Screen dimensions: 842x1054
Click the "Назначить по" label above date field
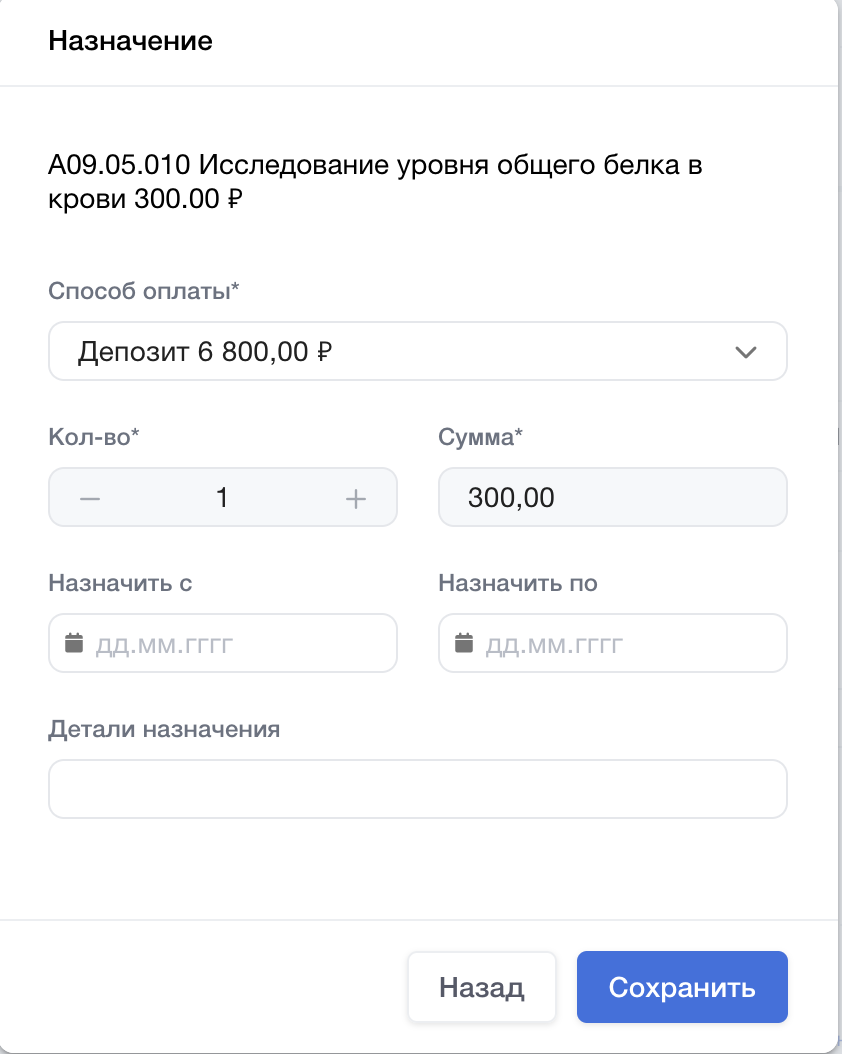[518, 583]
